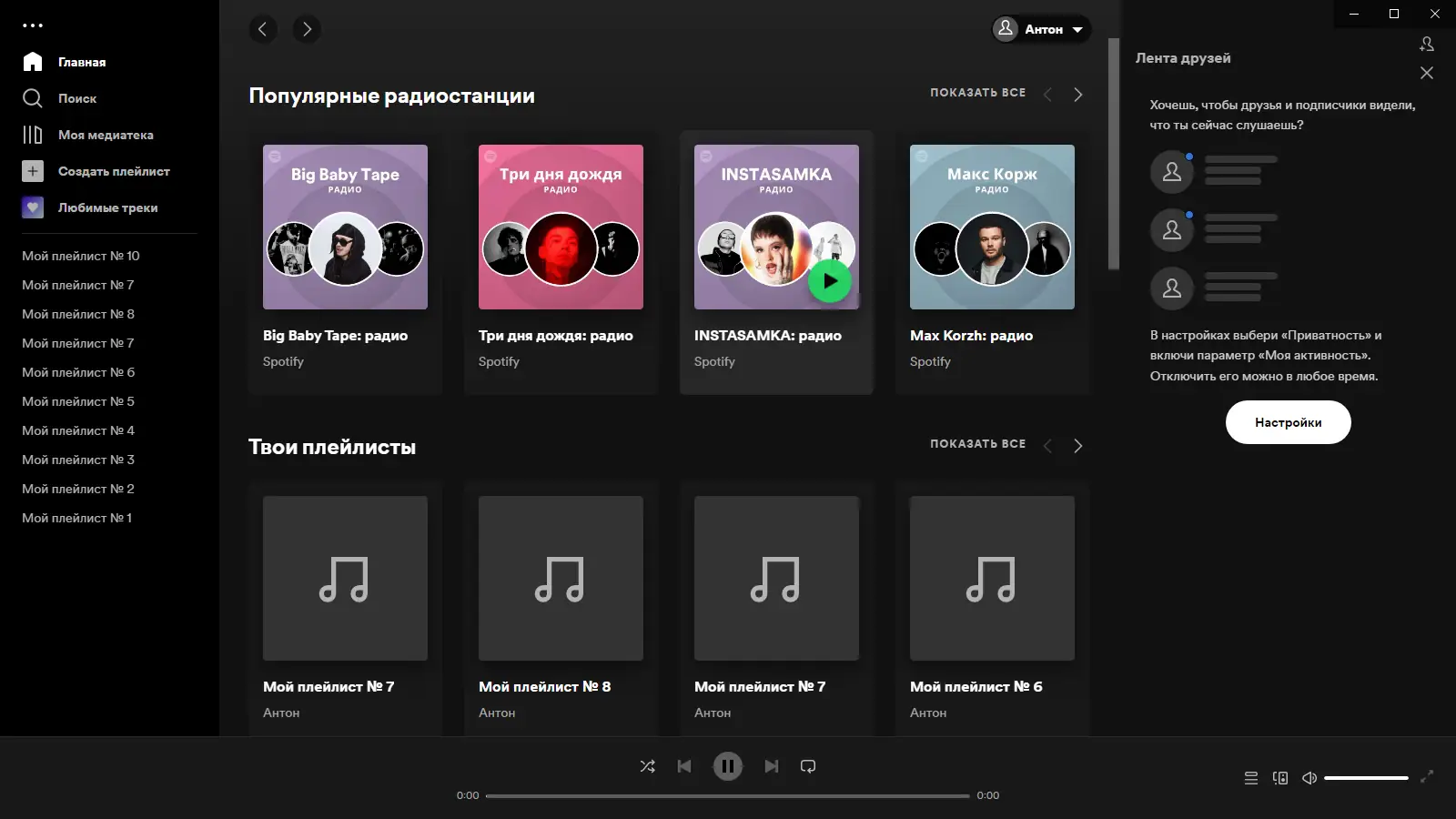Open Мой плейлист № 2

coord(78,489)
